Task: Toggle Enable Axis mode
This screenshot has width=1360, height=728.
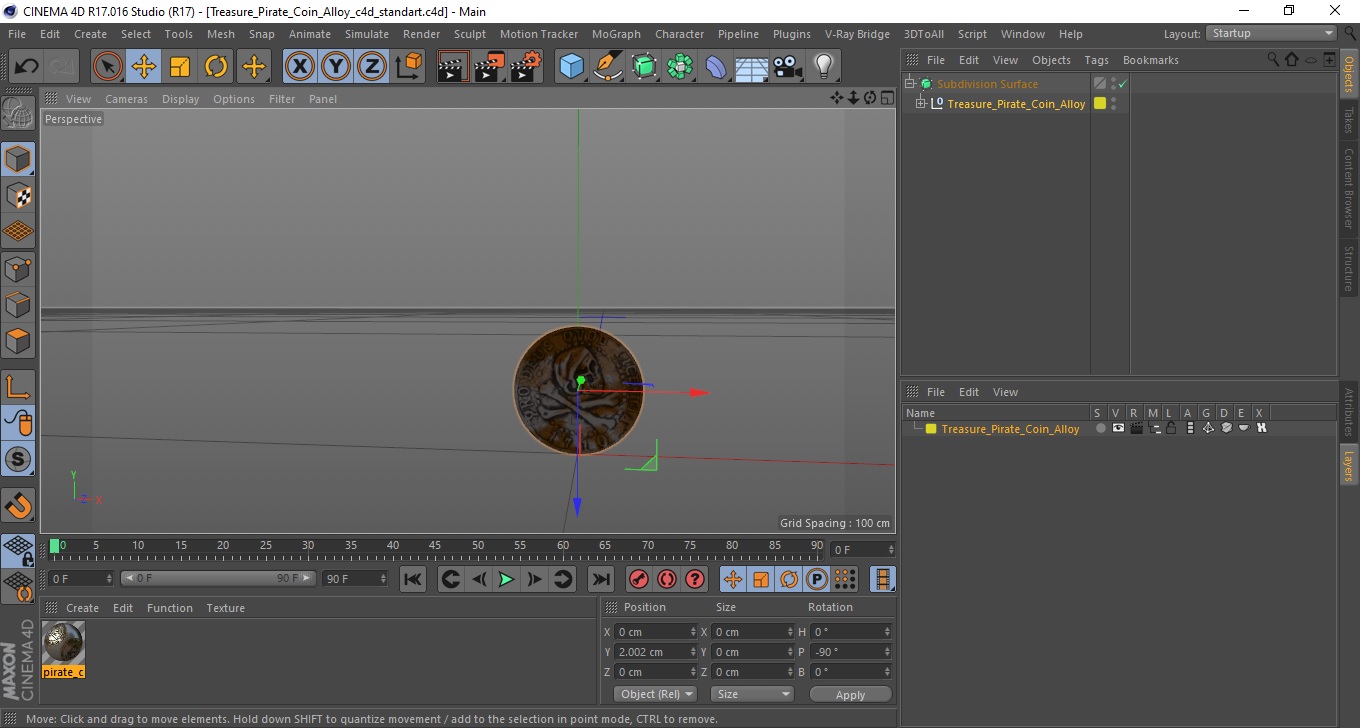Action: tap(18, 387)
